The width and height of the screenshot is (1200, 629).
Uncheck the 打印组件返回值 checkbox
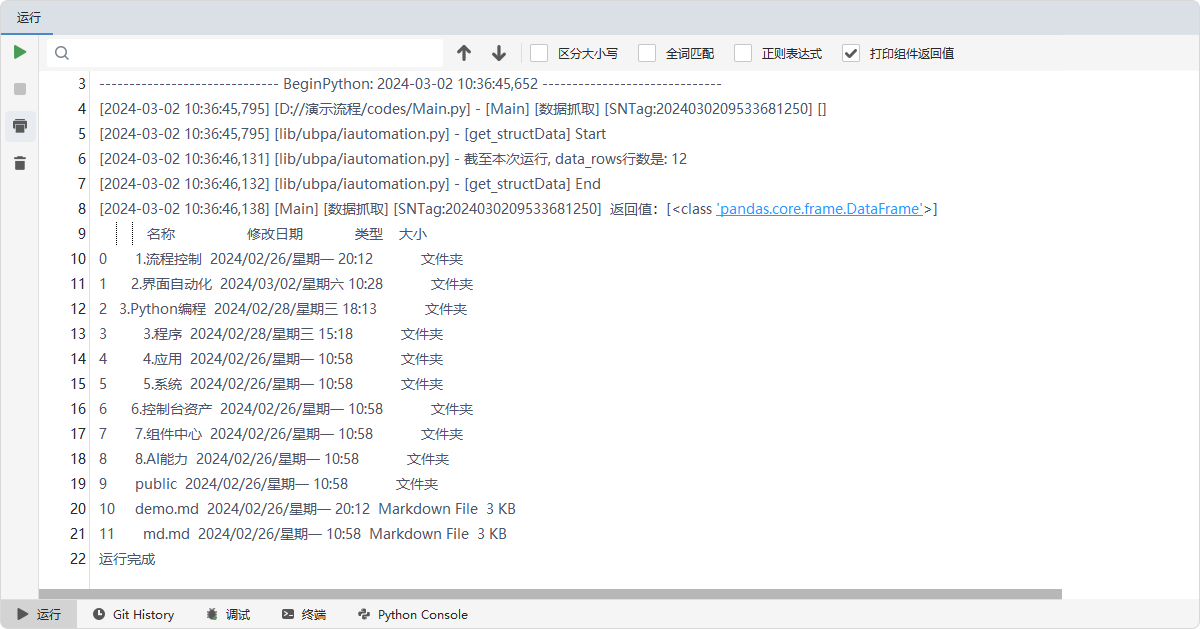click(x=851, y=53)
